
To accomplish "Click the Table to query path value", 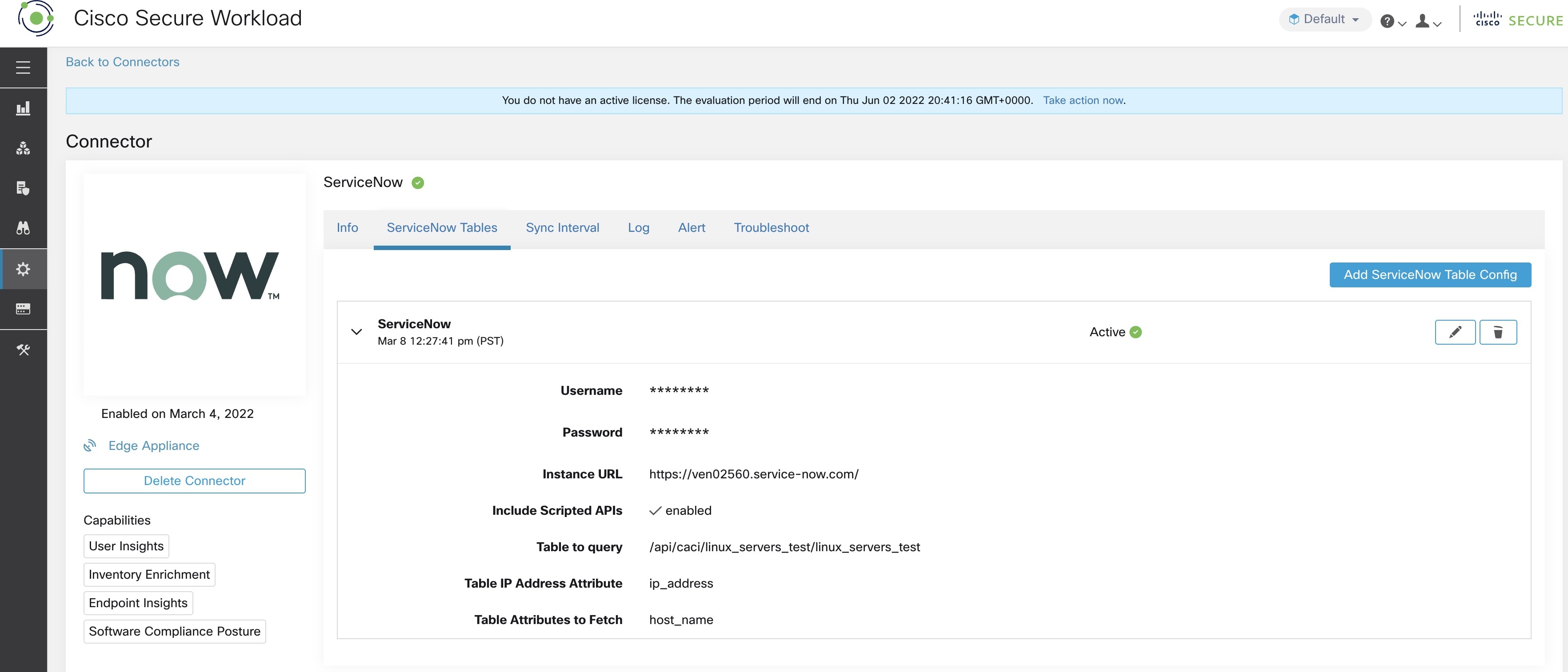I will click(784, 547).
